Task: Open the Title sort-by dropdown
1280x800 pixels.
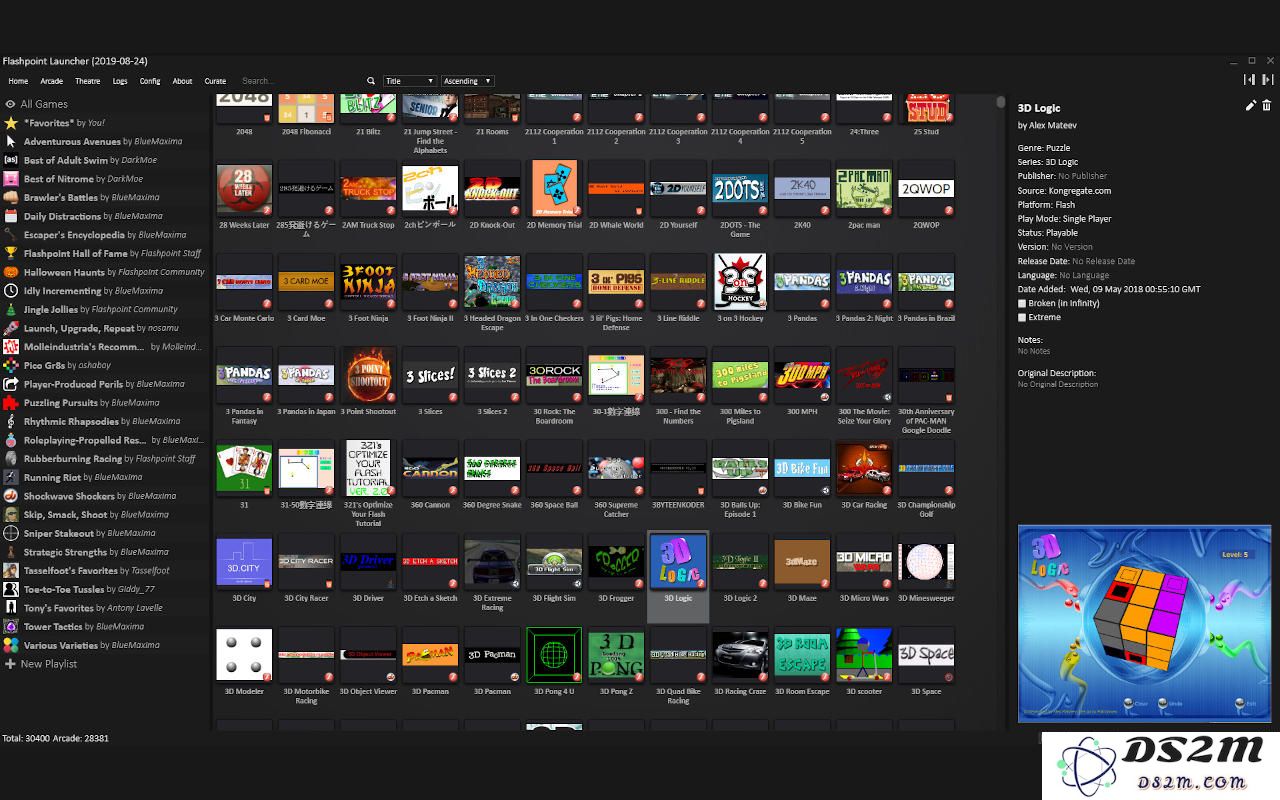Action: (x=410, y=81)
